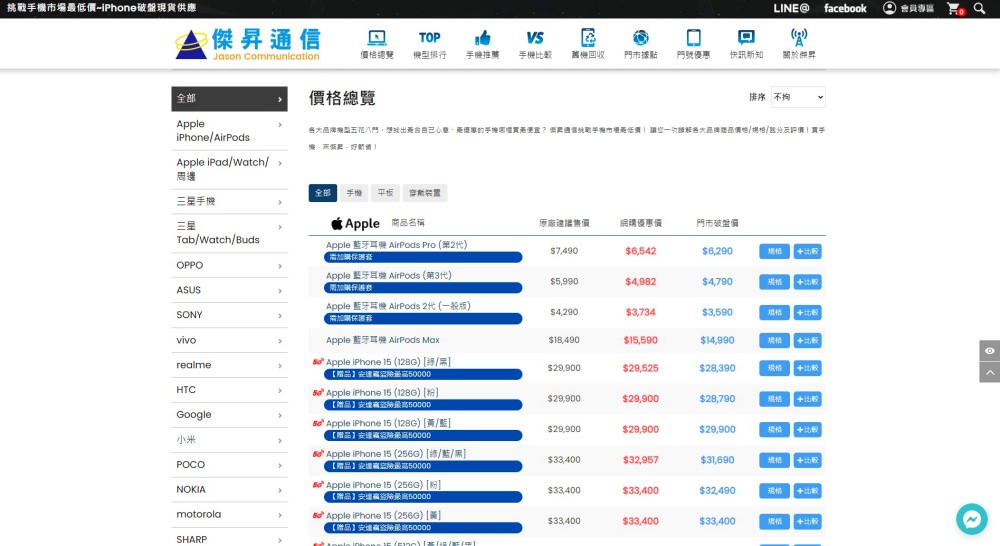Viewport: 1000px width, 546px height.
Task: Click the 贈品 badge under iPhone 15 (256G) [粉]
Action: pos(423,497)
